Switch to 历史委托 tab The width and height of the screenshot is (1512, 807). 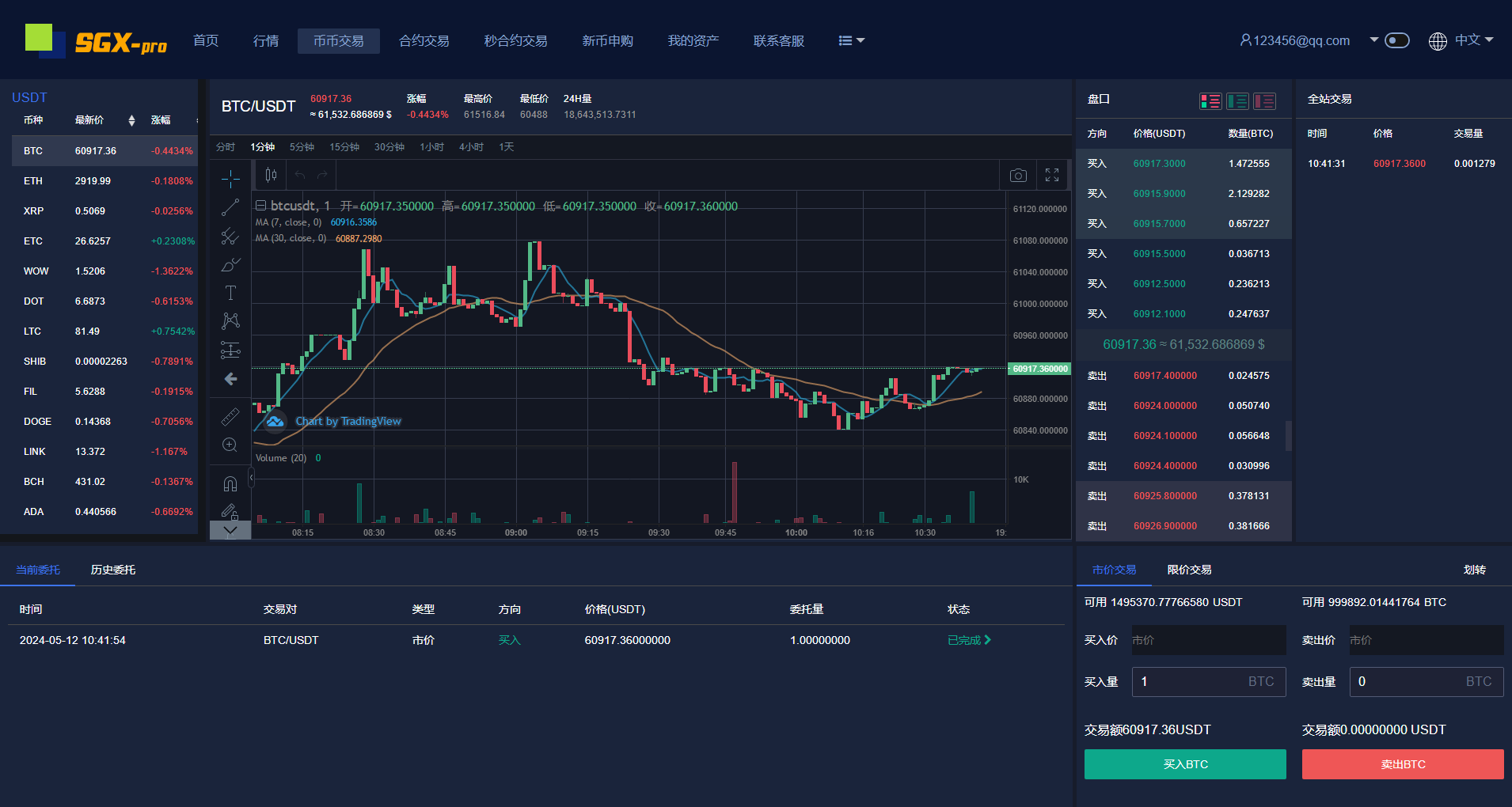click(x=113, y=570)
